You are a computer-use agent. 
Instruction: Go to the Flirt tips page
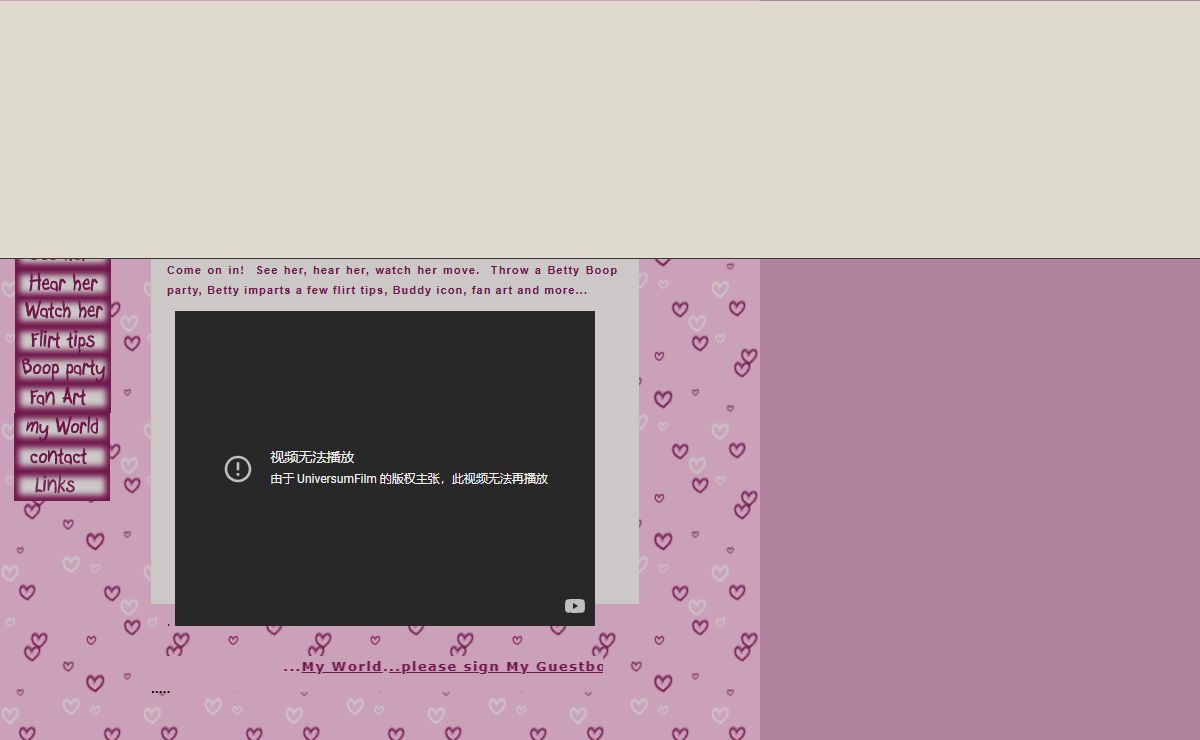(62, 340)
